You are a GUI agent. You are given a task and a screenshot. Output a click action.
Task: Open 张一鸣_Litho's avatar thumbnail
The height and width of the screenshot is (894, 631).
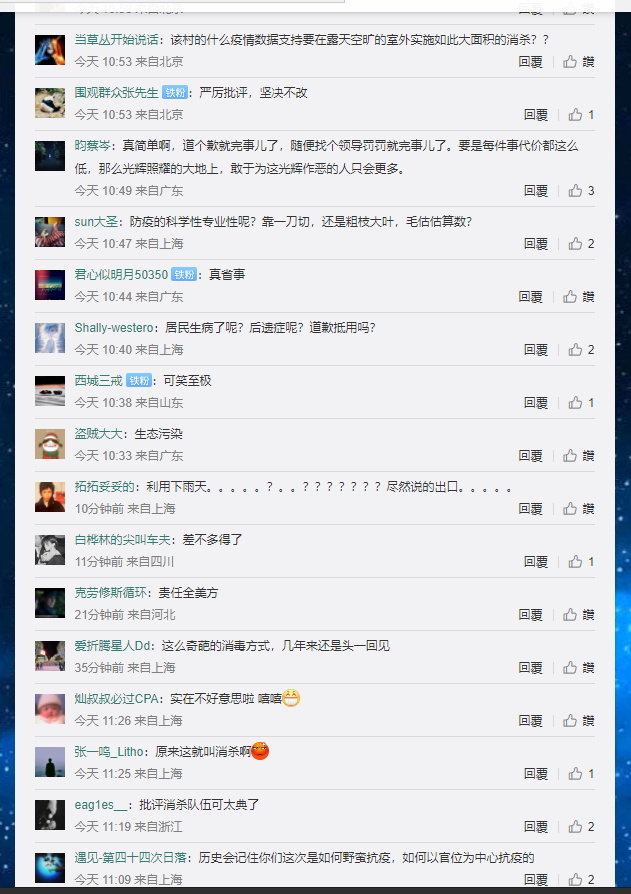click(x=50, y=762)
